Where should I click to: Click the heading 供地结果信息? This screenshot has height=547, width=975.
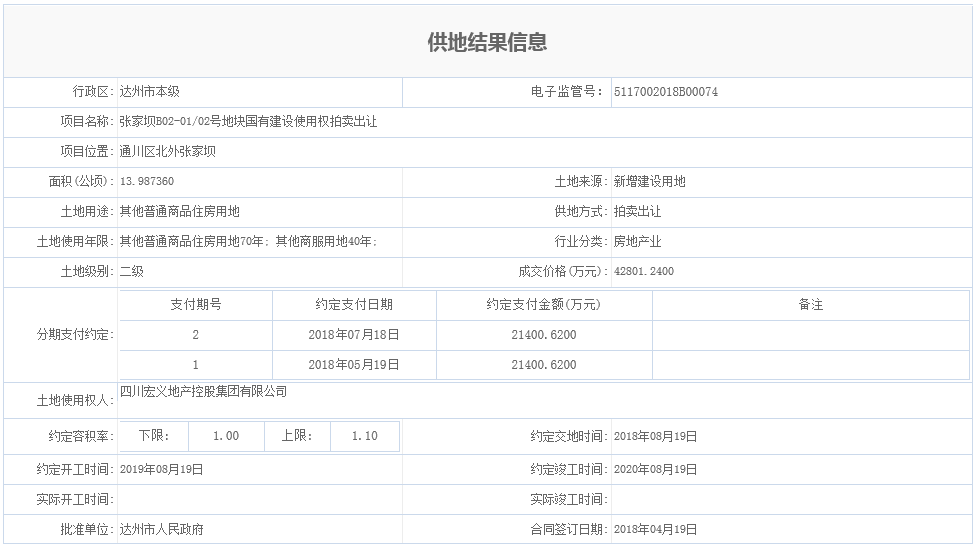(x=487, y=42)
